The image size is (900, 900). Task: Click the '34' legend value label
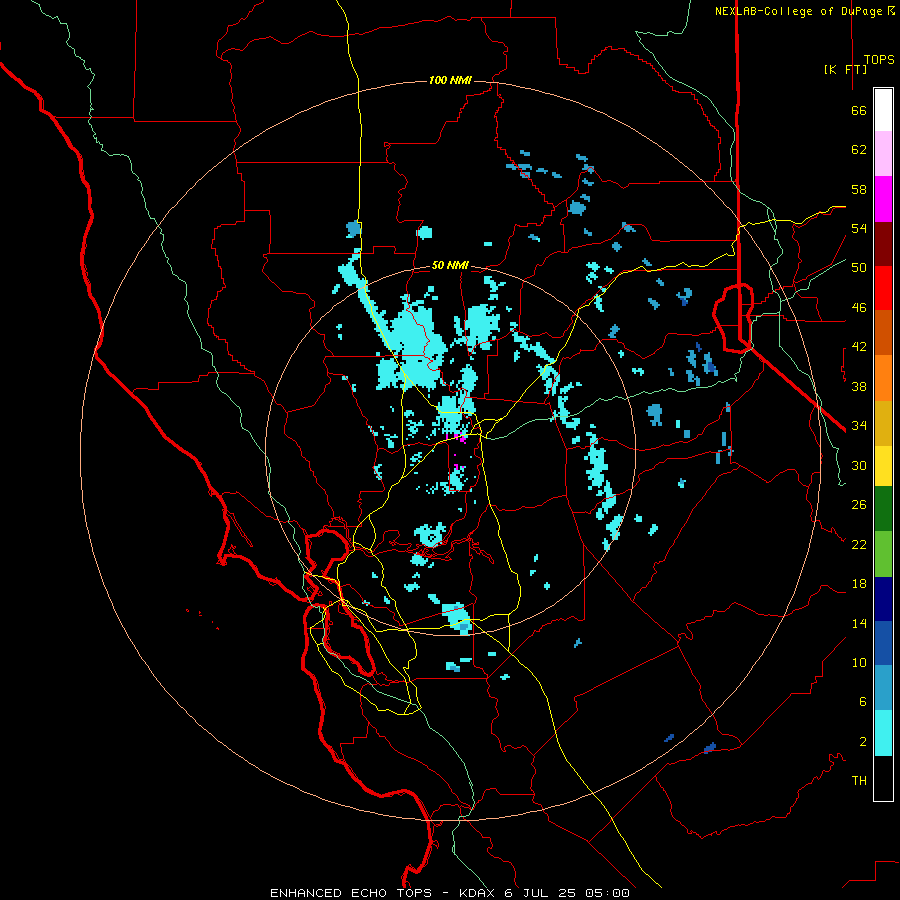(859, 426)
